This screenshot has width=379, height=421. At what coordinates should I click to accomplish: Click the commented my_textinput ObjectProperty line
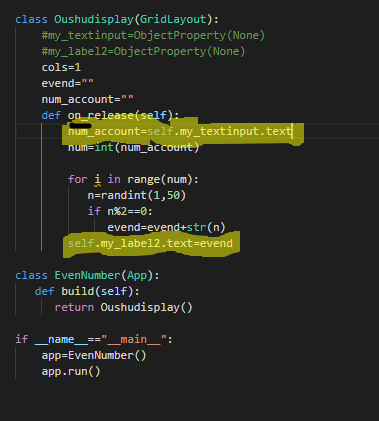pyautogui.click(x=153, y=35)
